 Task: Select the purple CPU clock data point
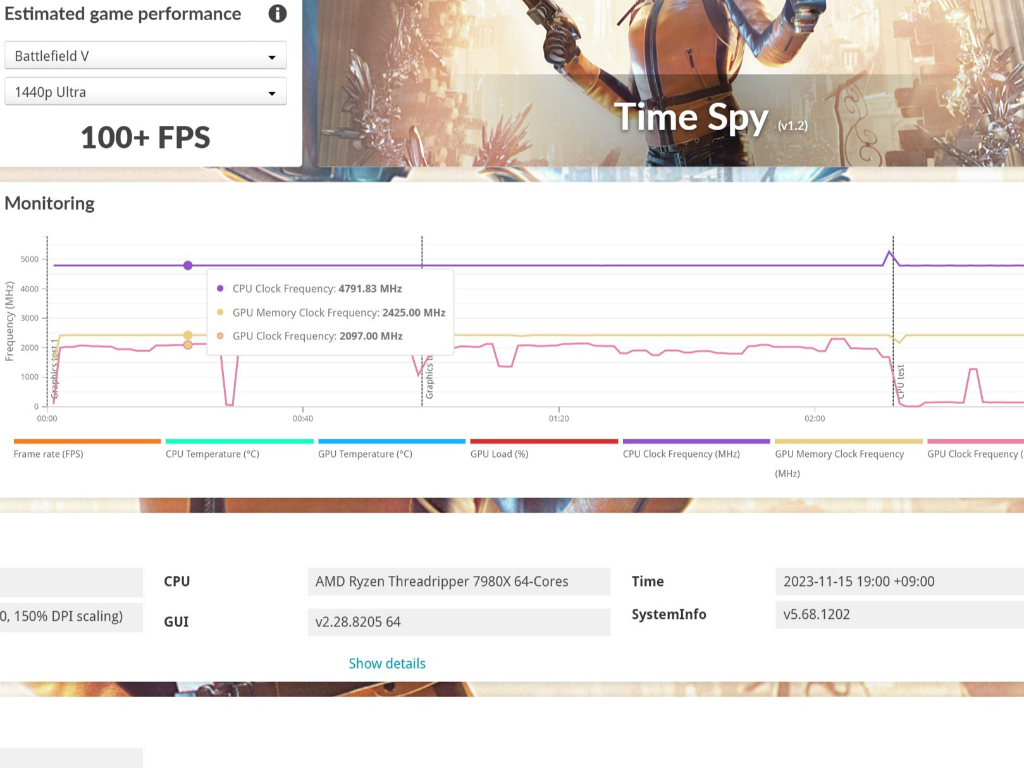tap(188, 266)
